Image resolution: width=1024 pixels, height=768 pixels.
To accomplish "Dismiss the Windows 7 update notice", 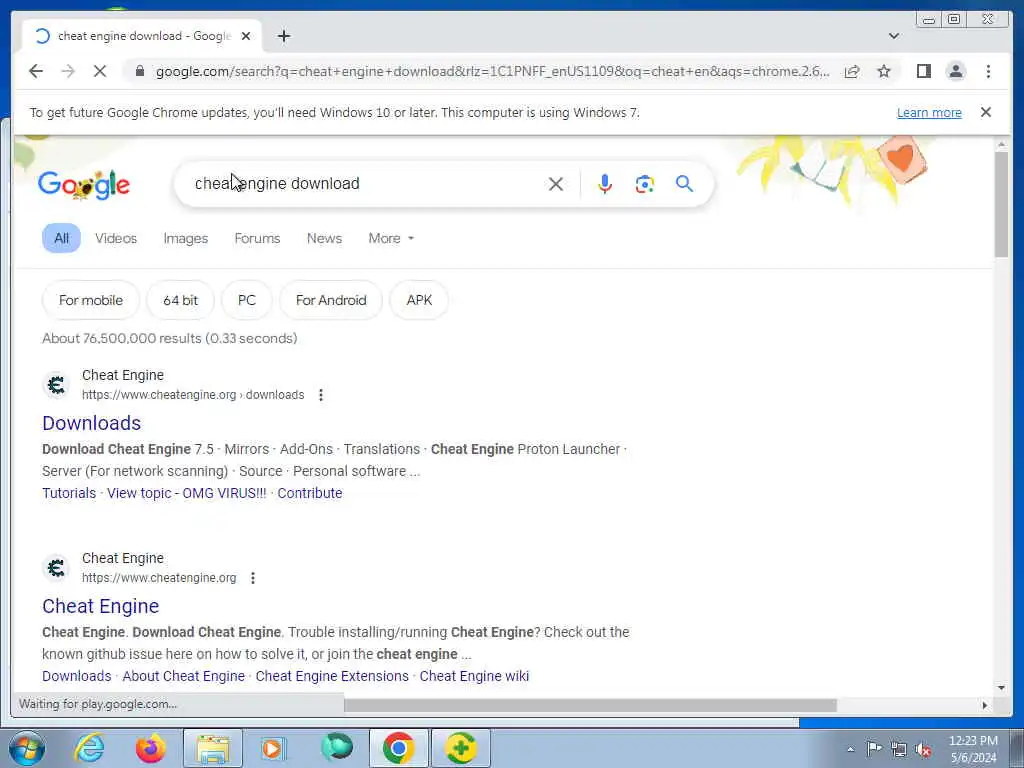I will (x=986, y=112).
